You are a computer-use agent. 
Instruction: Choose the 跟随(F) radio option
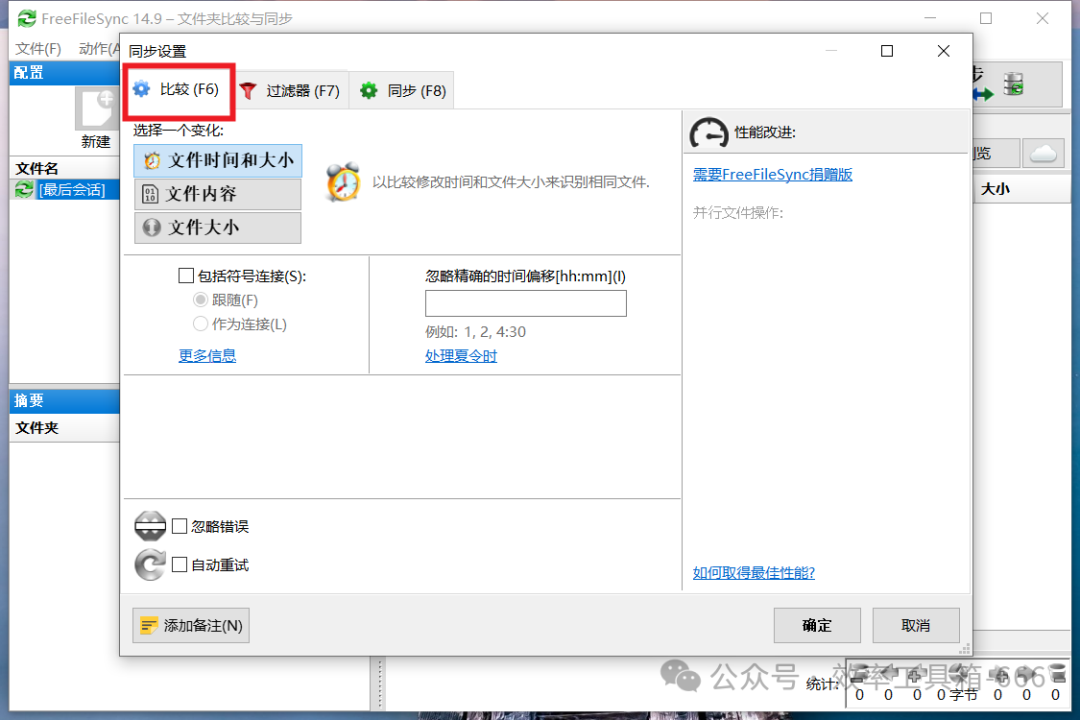tap(200, 300)
